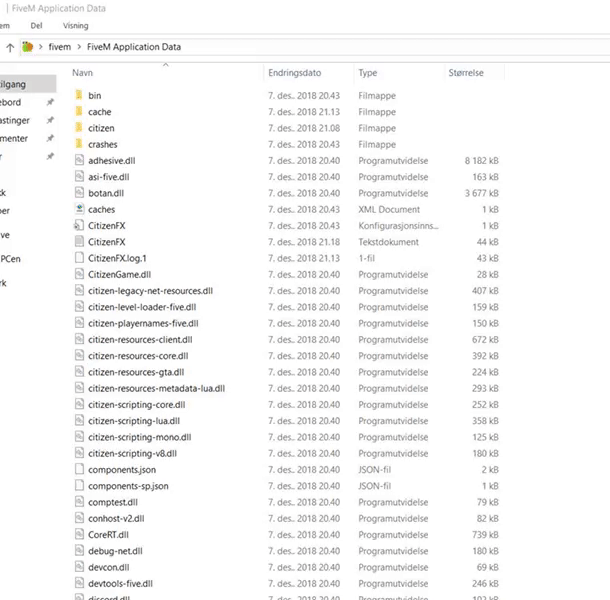The height and width of the screenshot is (600, 610).
Task: Select the highlighted 'ilgang' sidebar item
Action: [27, 84]
